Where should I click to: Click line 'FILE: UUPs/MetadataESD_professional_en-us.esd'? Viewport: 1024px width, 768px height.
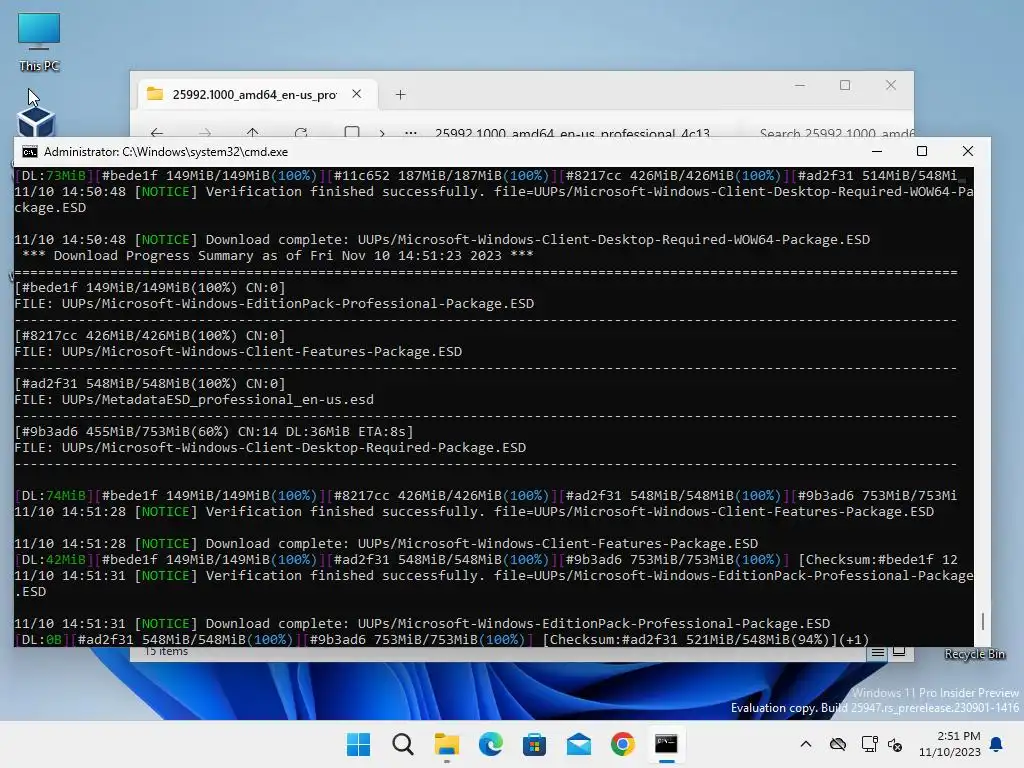[x=194, y=399]
